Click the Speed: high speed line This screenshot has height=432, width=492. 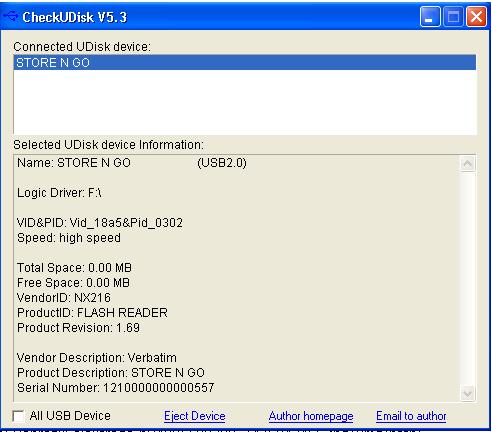[69, 238]
